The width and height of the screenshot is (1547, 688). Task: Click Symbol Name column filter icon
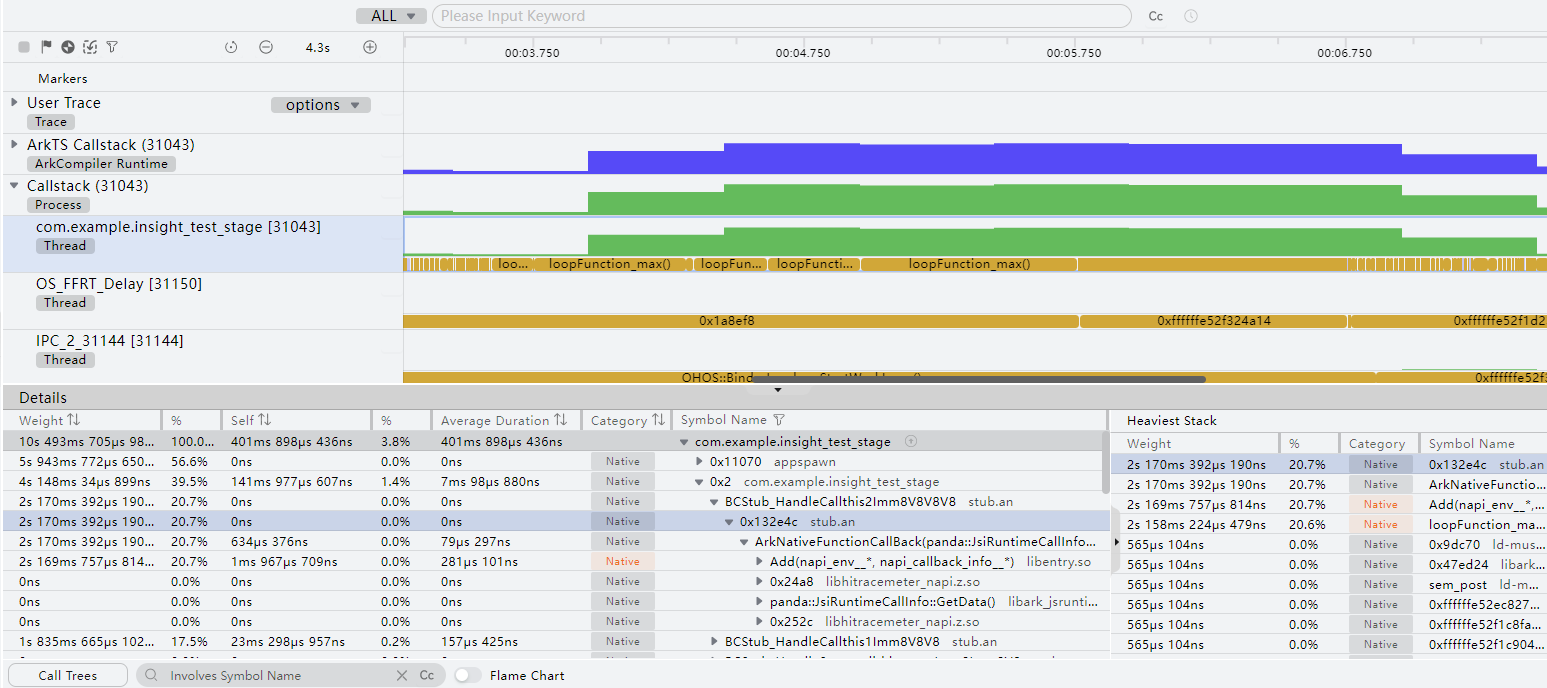(x=780, y=420)
